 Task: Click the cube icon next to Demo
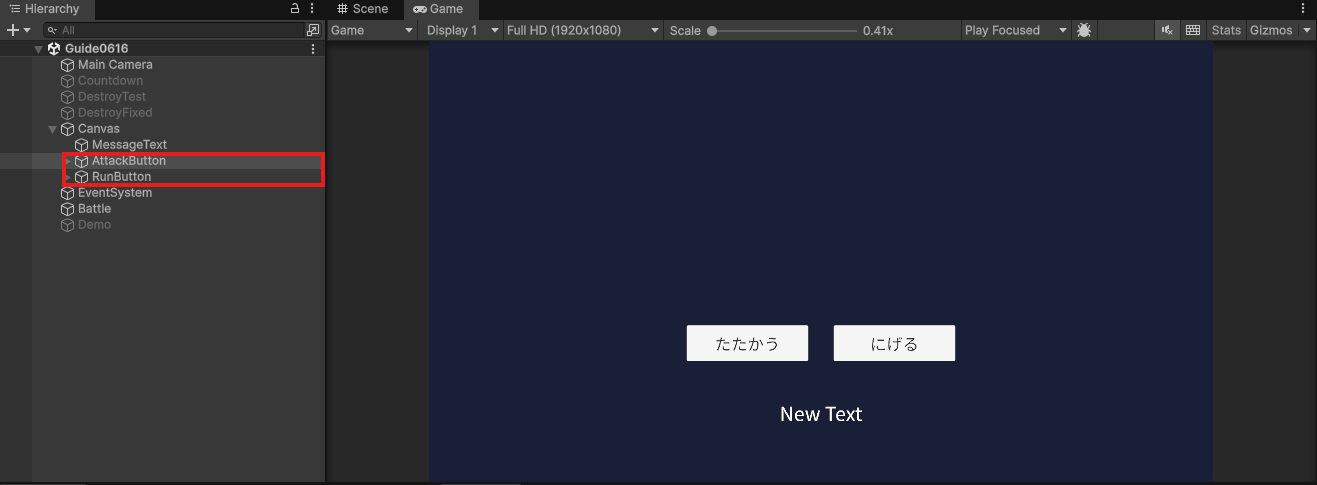coord(68,225)
